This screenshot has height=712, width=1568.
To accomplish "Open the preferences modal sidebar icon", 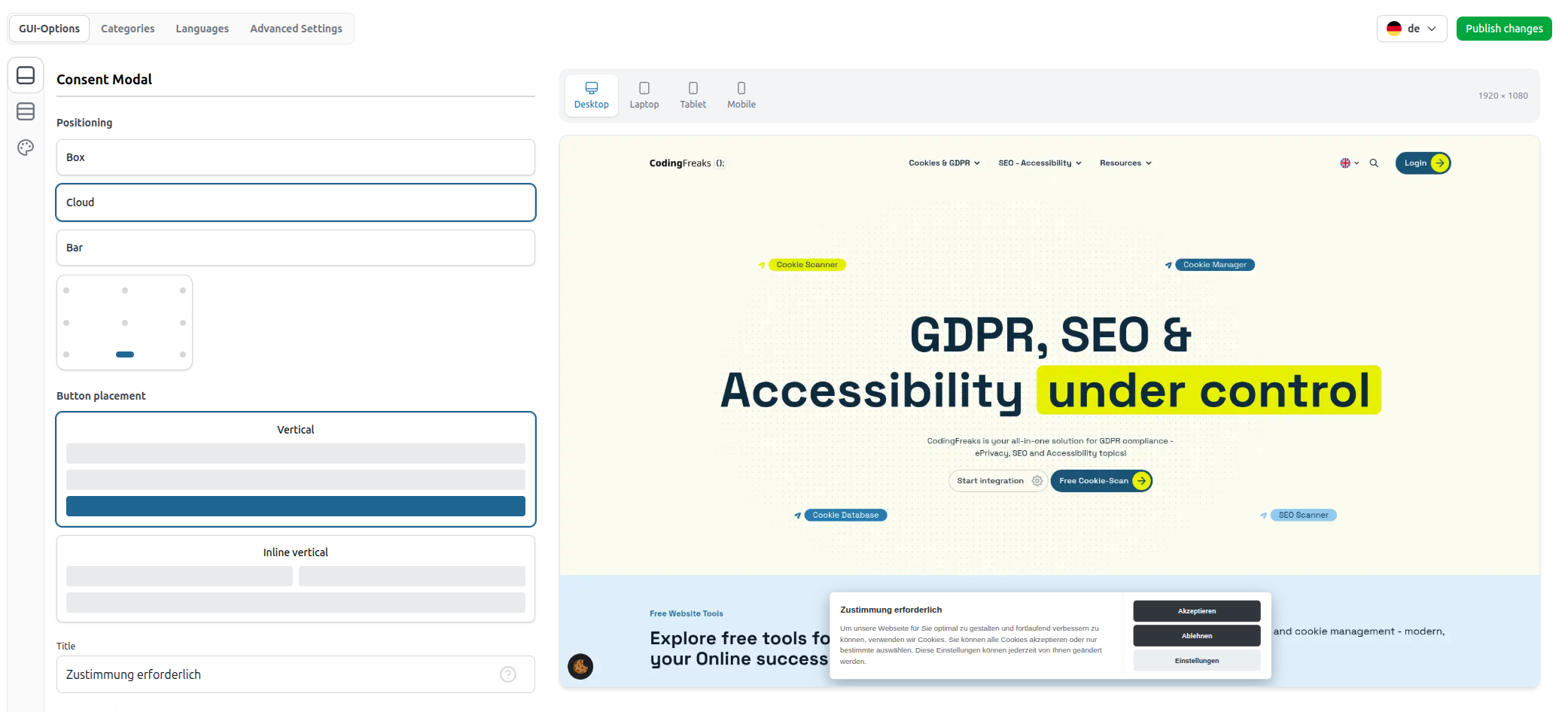I will pyautogui.click(x=26, y=111).
